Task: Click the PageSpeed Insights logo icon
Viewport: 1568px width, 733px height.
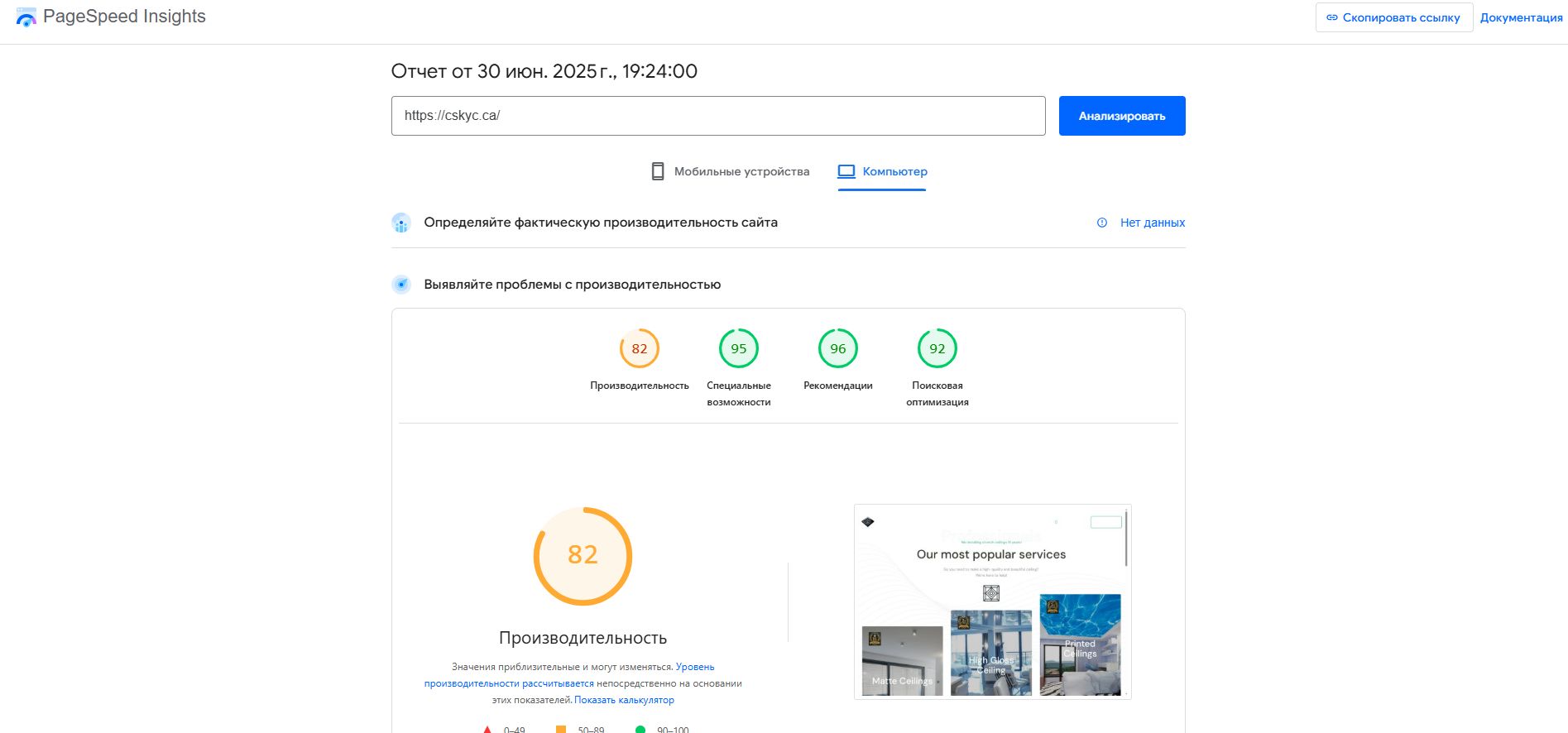Action: coord(26,17)
